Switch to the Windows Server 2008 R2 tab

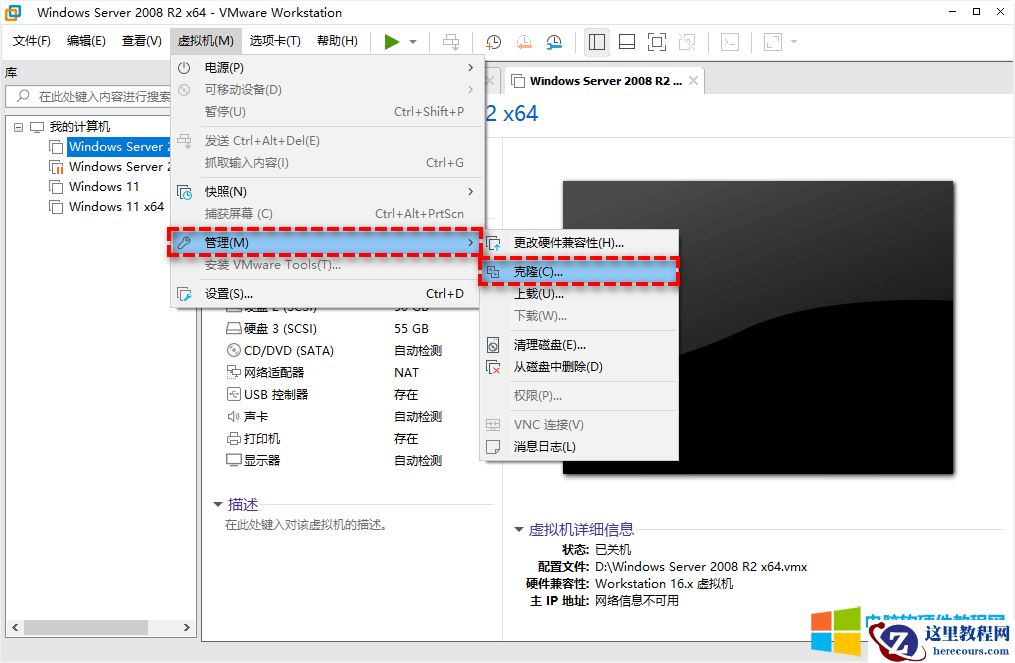pyautogui.click(x=605, y=81)
